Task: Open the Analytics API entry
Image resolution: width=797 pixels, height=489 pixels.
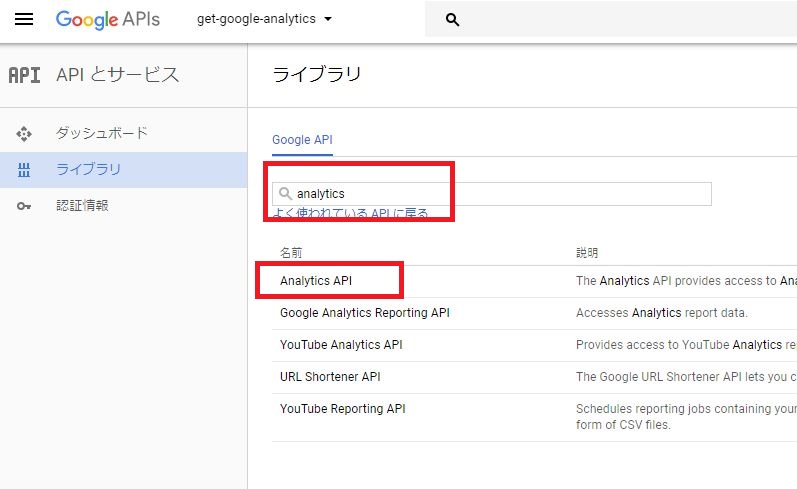Action: pyautogui.click(x=316, y=281)
